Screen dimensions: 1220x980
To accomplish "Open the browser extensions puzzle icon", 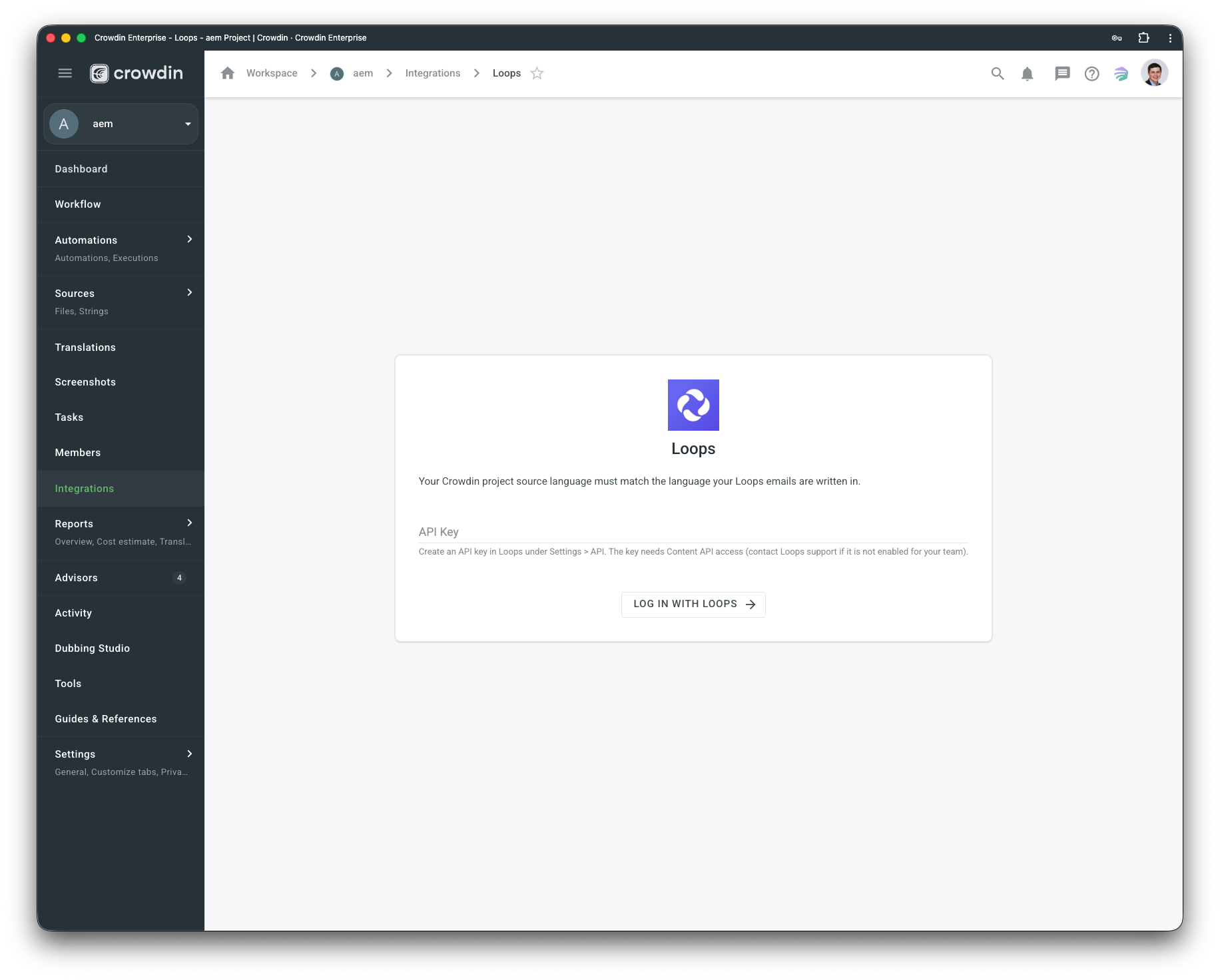I will [1144, 38].
